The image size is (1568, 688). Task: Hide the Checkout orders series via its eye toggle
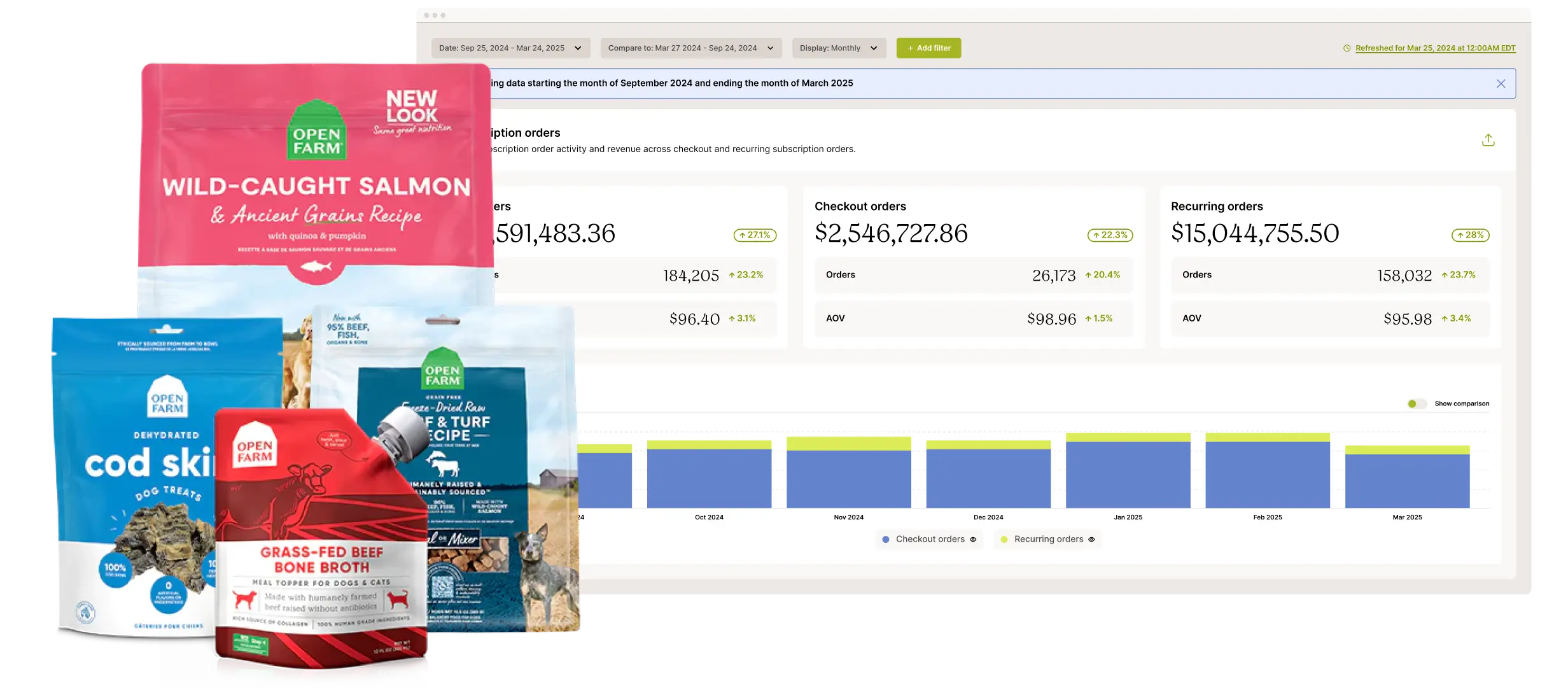(973, 539)
